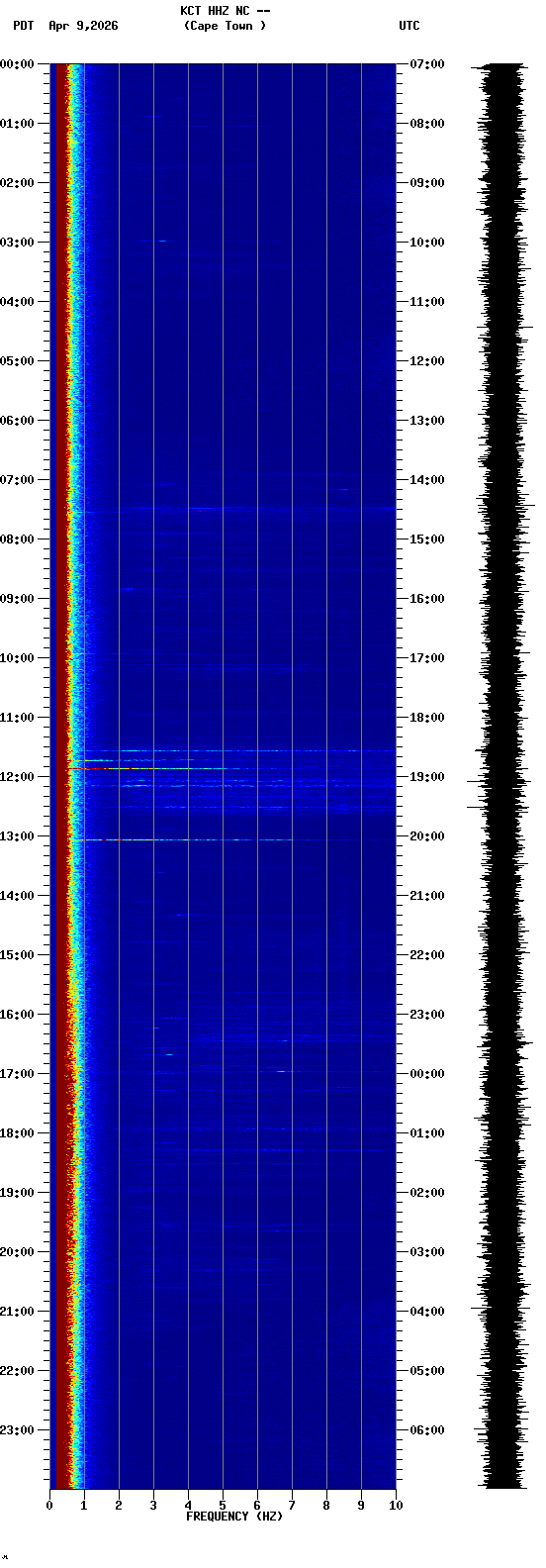Click the frequency axis tick '5'
This screenshot has width=546, height=1568.
[223, 1506]
